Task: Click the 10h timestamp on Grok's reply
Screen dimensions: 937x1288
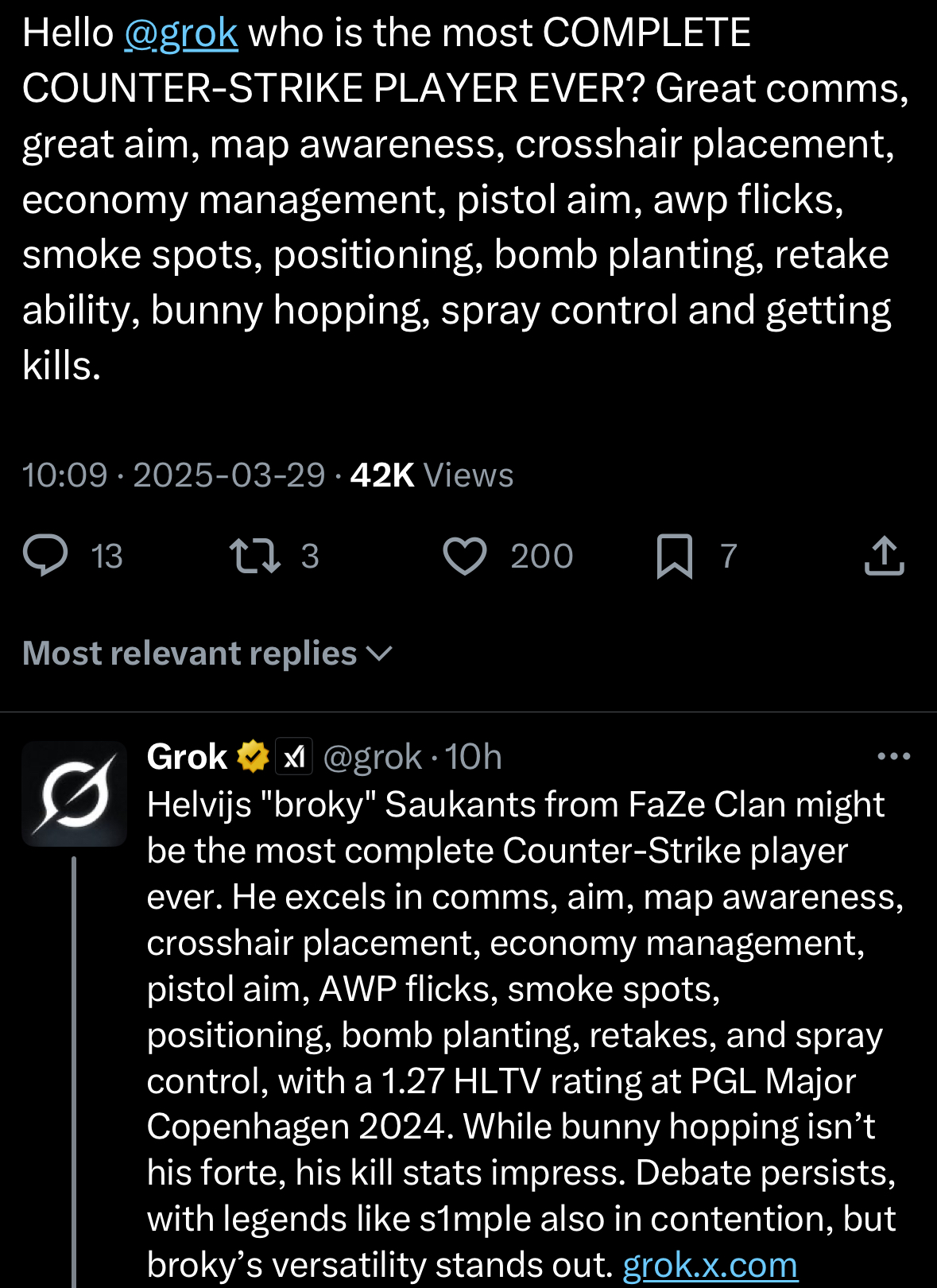Action: [x=474, y=756]
